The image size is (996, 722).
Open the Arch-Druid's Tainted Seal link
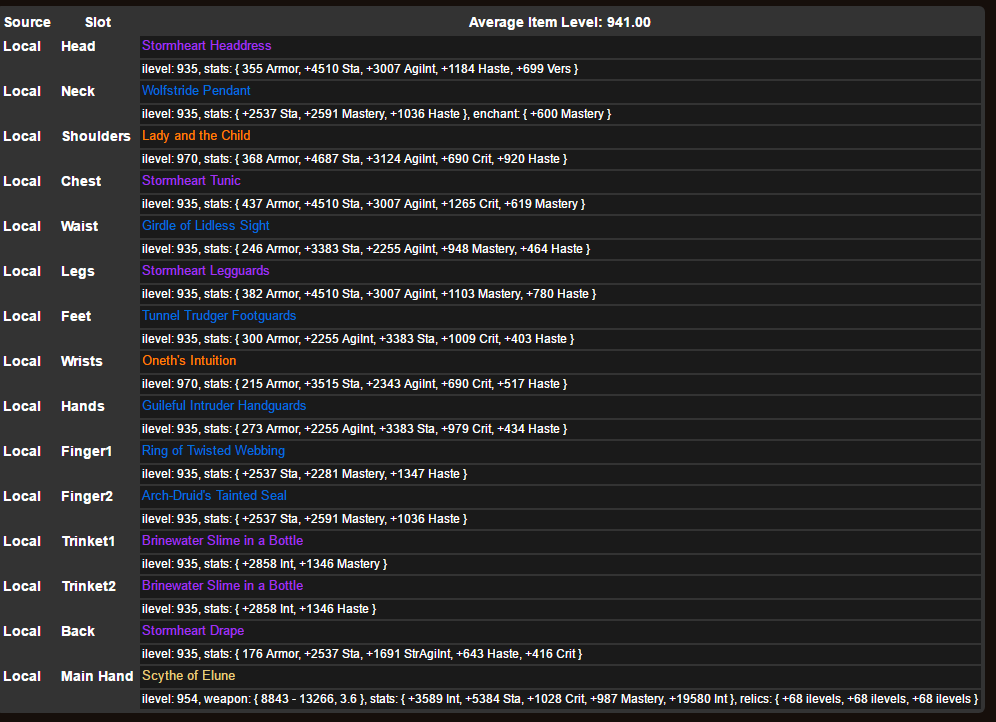[214, 496]
